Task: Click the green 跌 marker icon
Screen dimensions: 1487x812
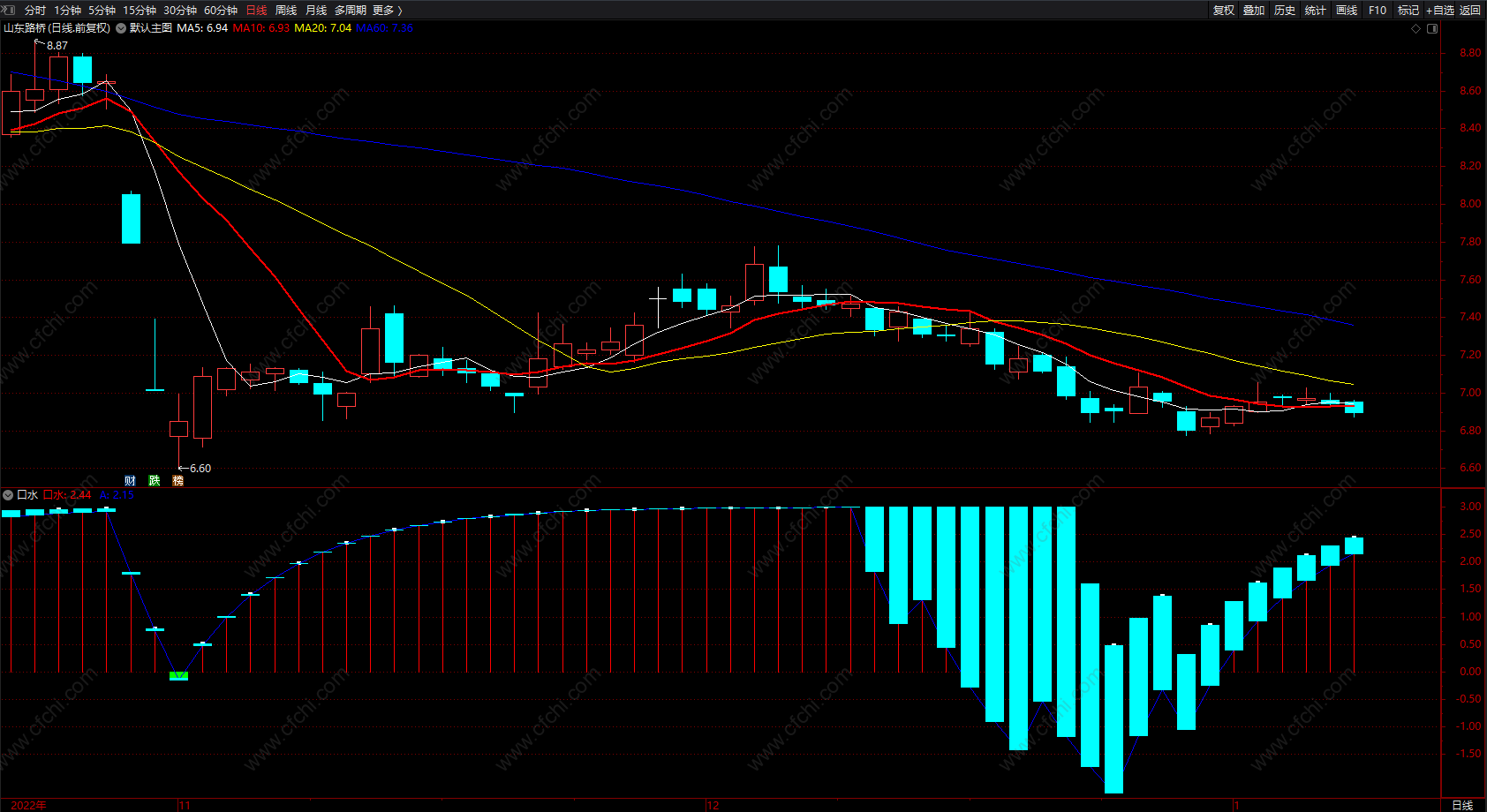Action: click(155, 480)
